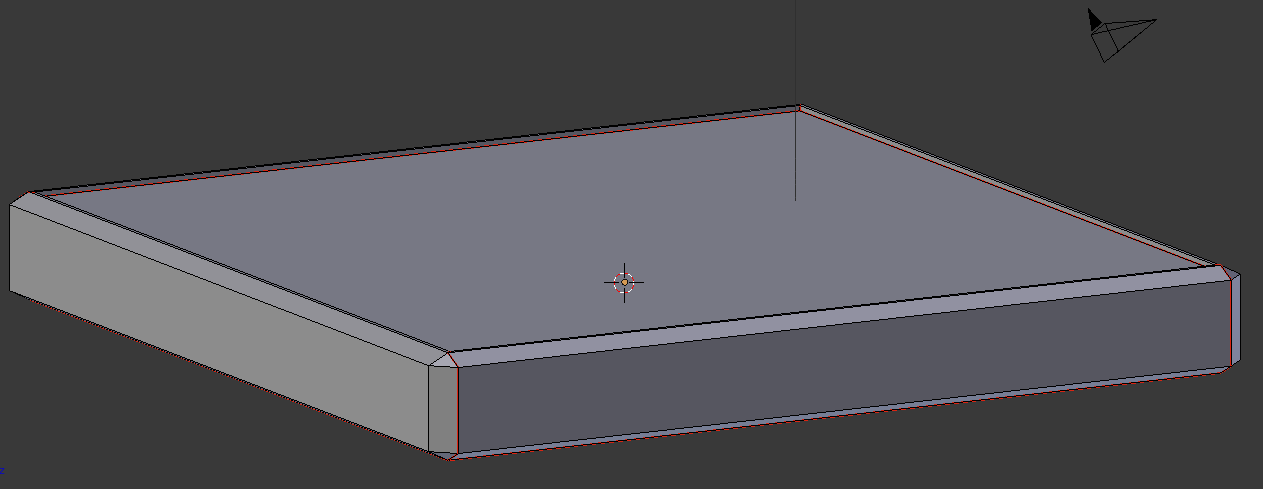Screen dimensions: 1263x489
Task: Click the red vertical seam at front-left corner
Action: pyautogui.click(x=457, y=410)
